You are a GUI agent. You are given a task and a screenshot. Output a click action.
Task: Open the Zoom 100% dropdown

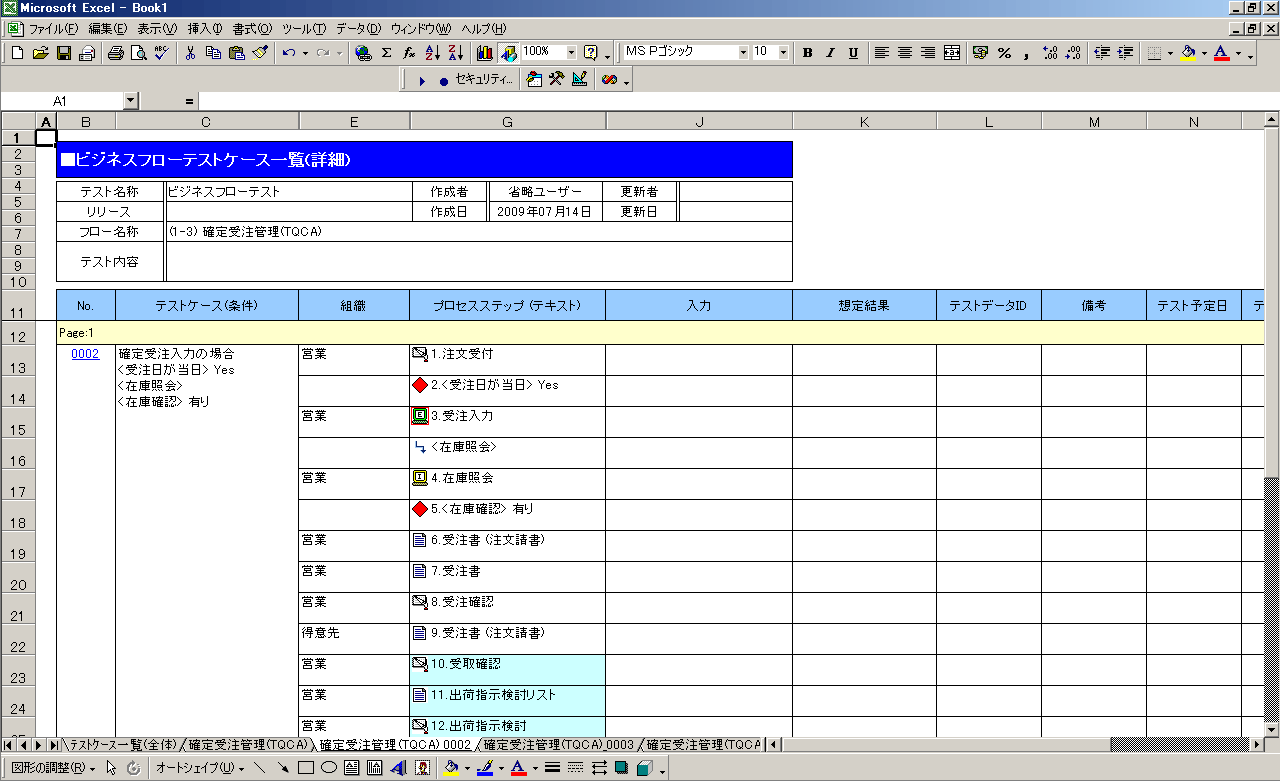[571, 52]
